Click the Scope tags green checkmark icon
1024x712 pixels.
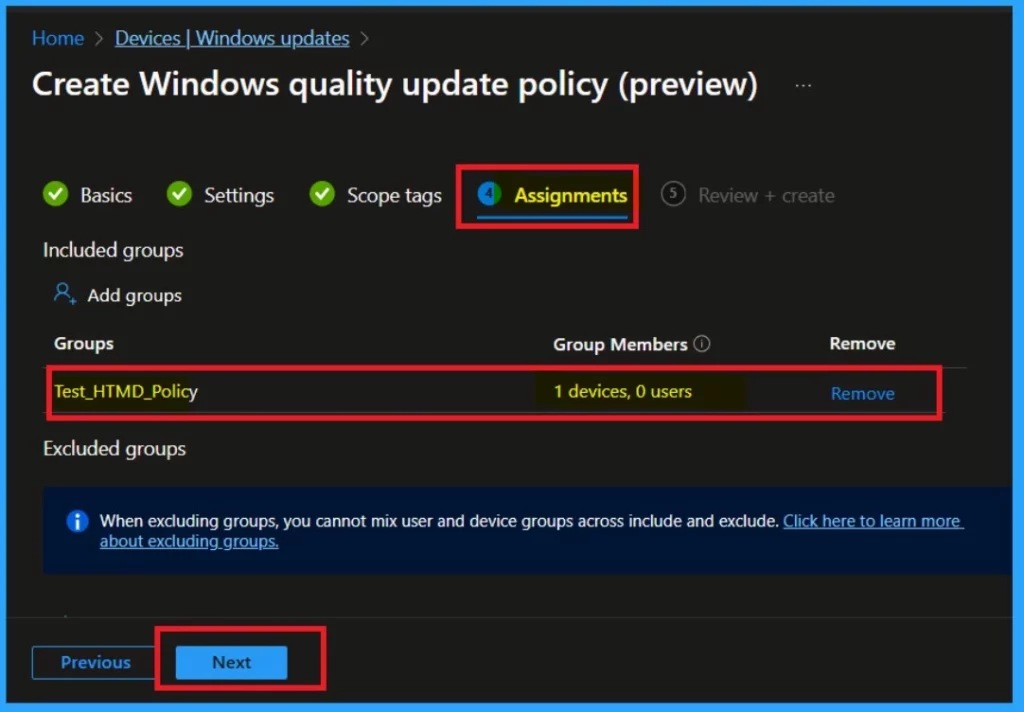click(x=322, y=194)
